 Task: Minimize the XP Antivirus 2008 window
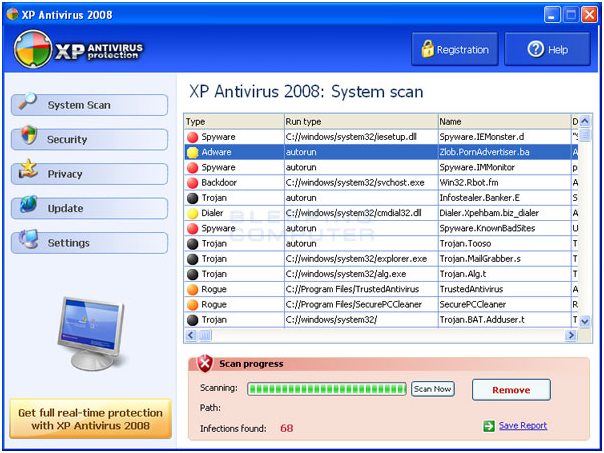[552, 15]
